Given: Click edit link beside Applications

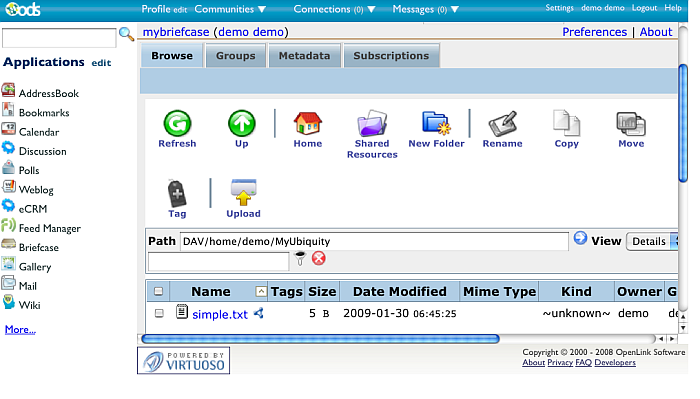Looking at the screenshot, I should coord(101,63).
